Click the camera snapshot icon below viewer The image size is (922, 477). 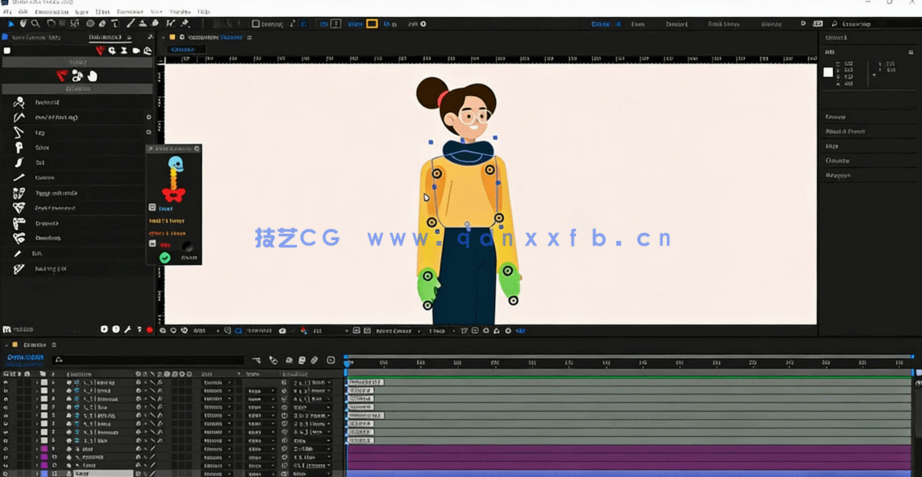[282, 331]
